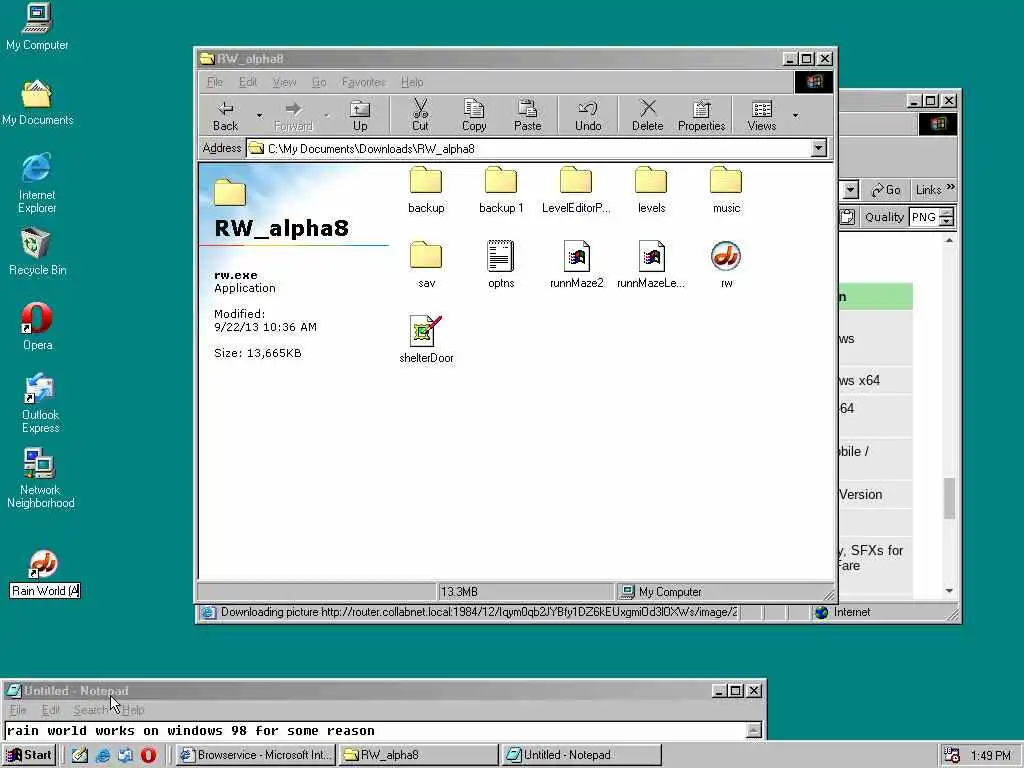
Task: Open the Notepad Edit menu
Action: click(50, 710)
